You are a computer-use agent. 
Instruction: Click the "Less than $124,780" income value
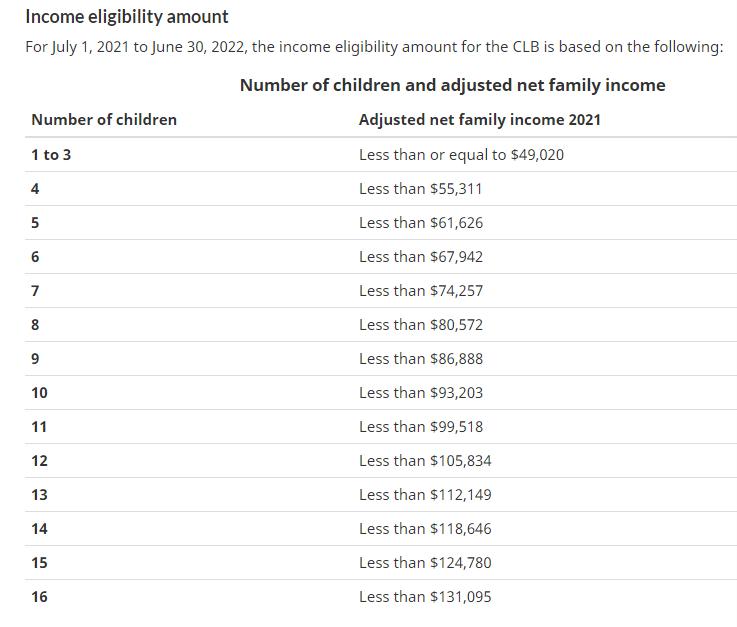pyautogui.click(x=425, y=563)
